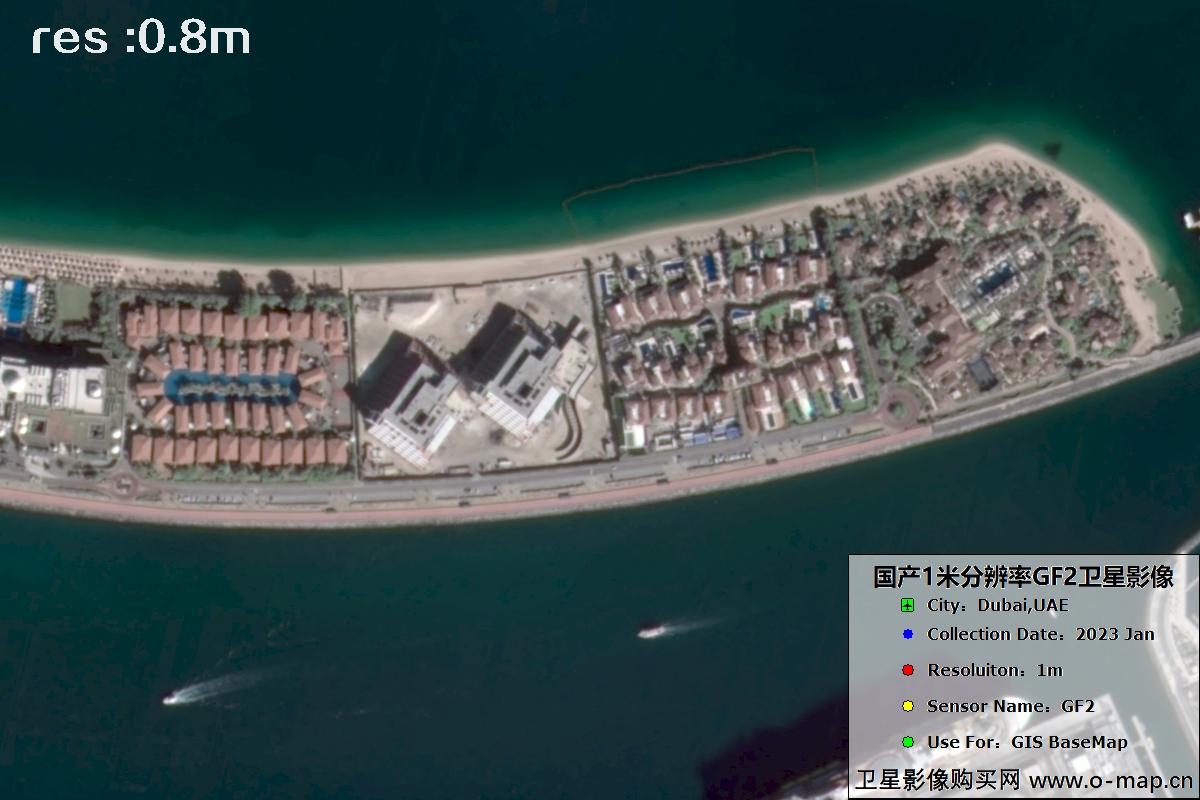The height and width of the screenshot is (800, 1200).
Task: Click the yellow dot beside Sensor Name
Action: [907, 706]
